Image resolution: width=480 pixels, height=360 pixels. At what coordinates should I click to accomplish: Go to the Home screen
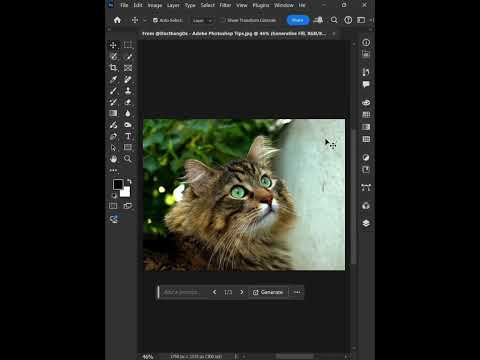(117, 20)
